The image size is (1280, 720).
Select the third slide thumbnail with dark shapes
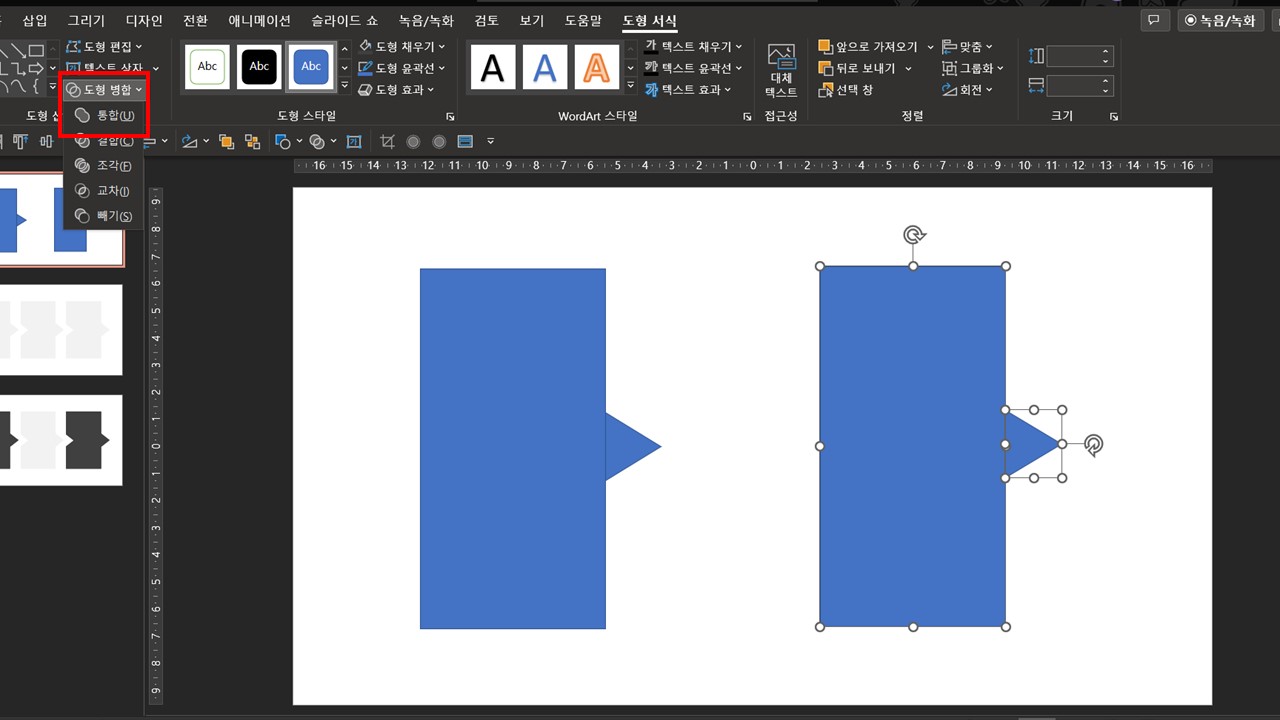coord(61,440)
